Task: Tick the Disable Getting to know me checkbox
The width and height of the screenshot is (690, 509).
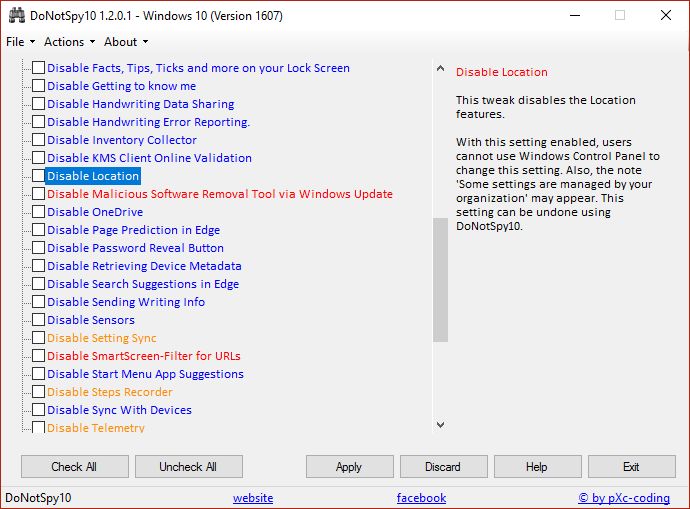Action: tap(38, 86)
